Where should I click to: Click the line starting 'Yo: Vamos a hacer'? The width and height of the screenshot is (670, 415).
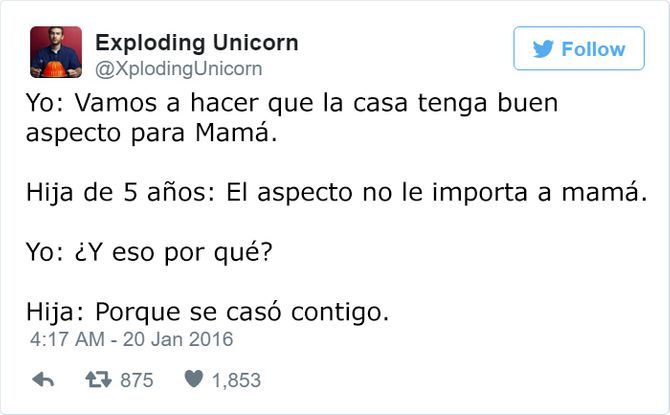pos(292,104)
